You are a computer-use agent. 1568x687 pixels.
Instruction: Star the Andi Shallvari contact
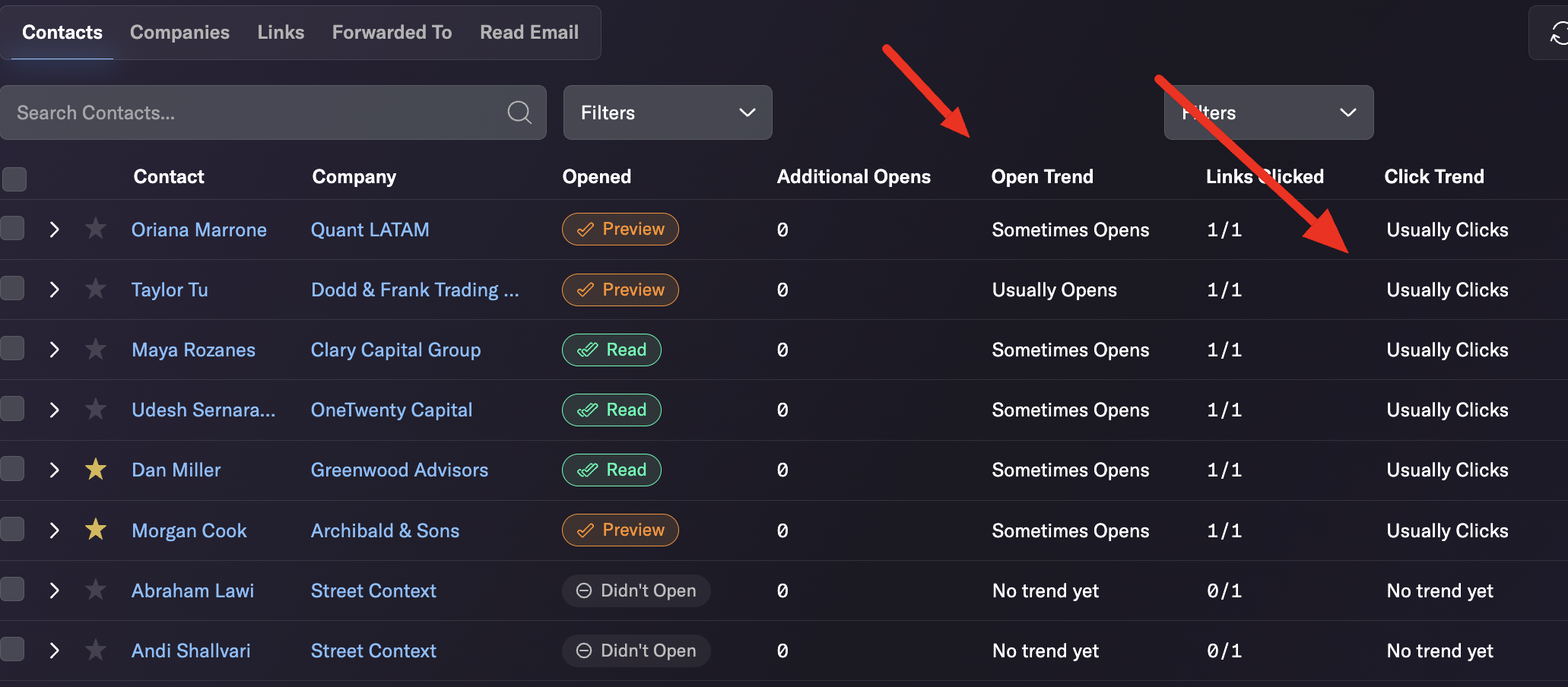95,650
